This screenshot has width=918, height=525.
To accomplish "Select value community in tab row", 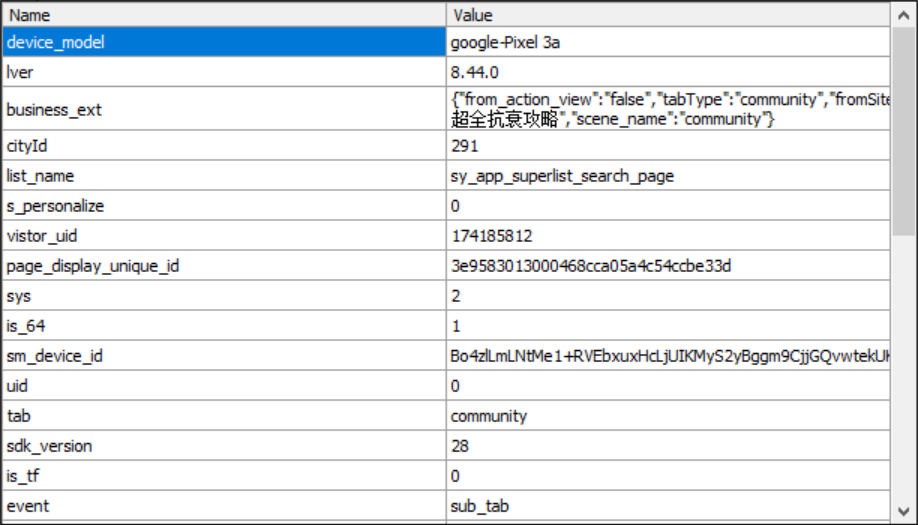I will (x=668, y=416).
